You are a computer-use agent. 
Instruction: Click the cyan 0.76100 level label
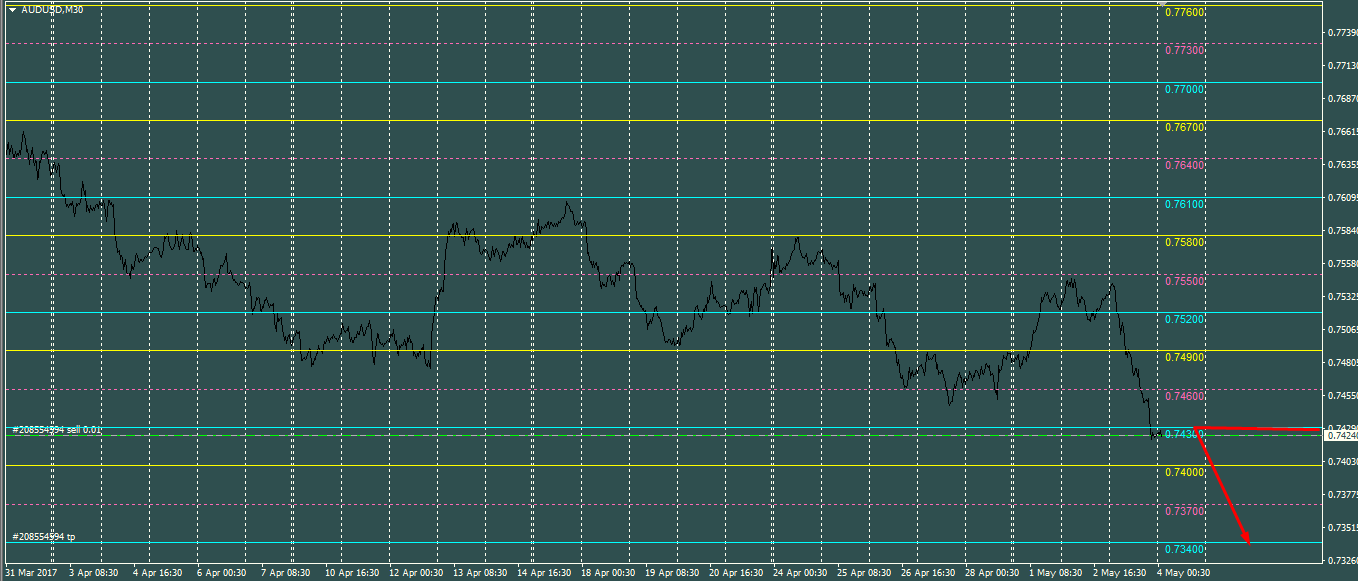coord(1185,204)
